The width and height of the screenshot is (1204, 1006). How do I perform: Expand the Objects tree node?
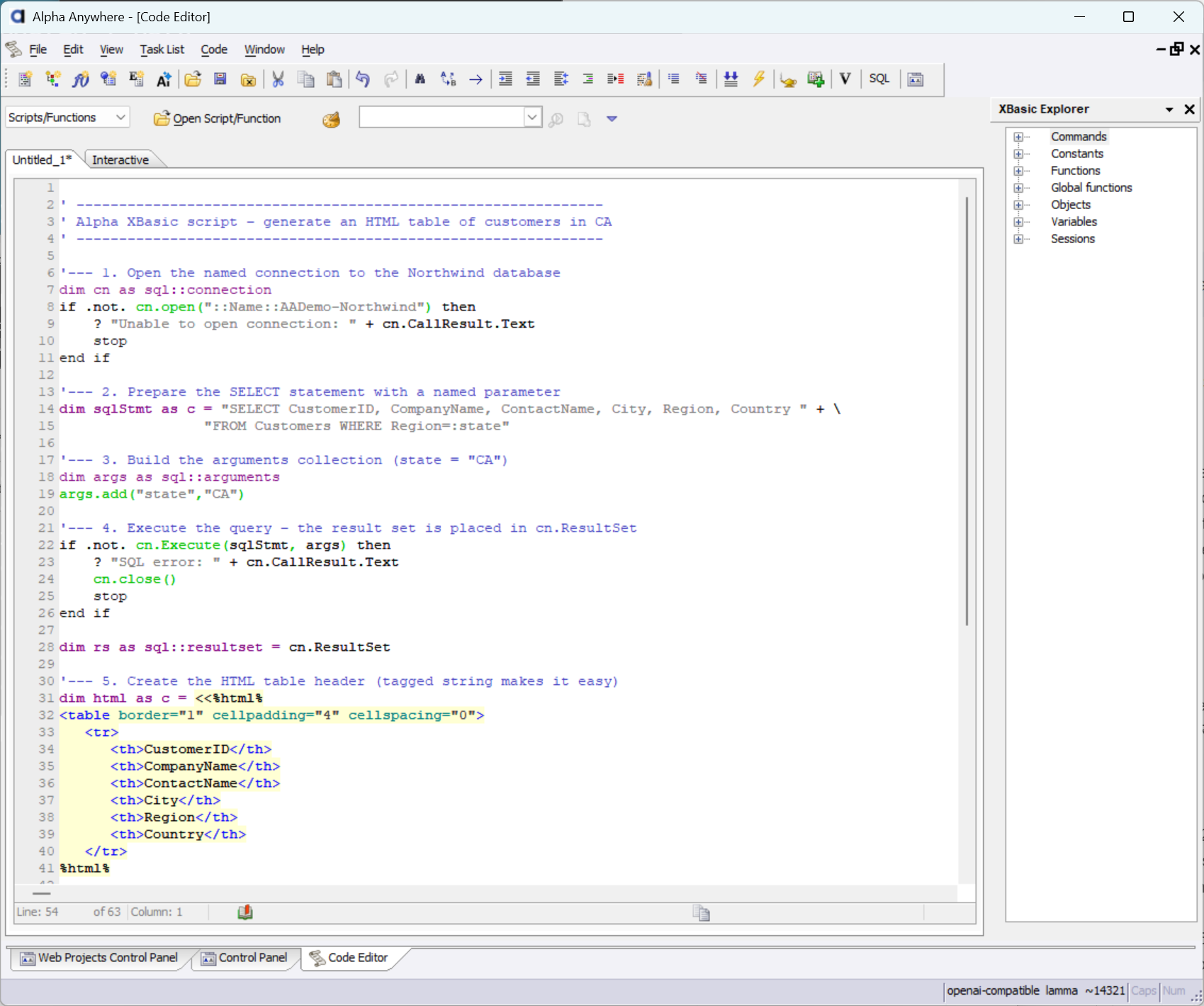click(1018, 205)
